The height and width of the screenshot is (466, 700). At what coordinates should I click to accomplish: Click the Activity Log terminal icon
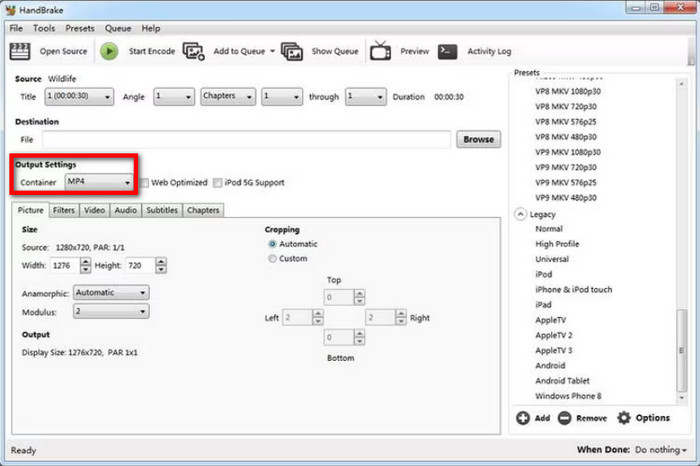(447, 51)
